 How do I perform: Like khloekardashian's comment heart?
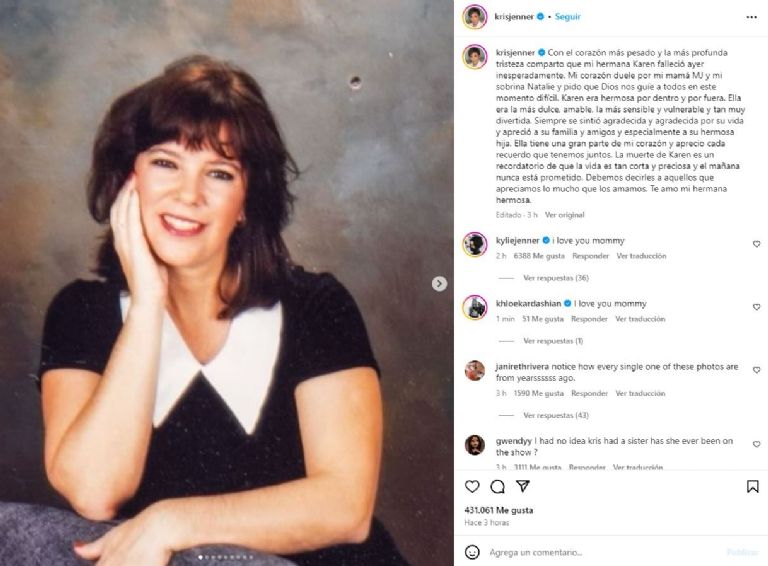(x=756, y=307)
